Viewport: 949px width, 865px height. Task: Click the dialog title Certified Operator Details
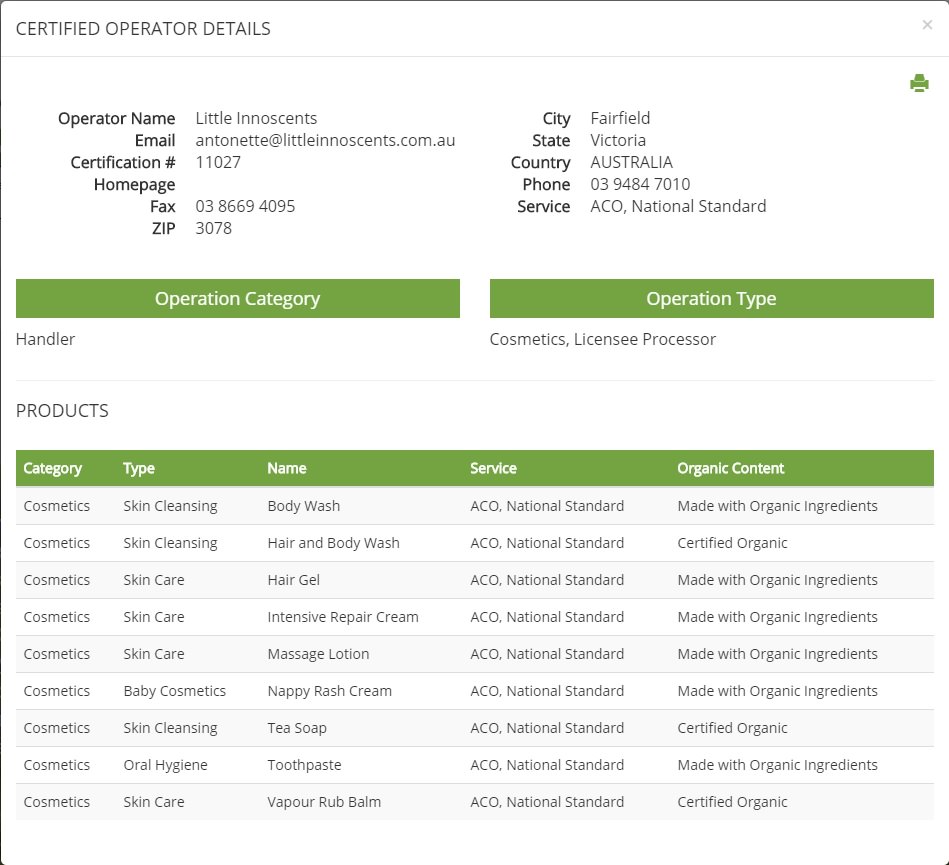click(x=143, y=28)
